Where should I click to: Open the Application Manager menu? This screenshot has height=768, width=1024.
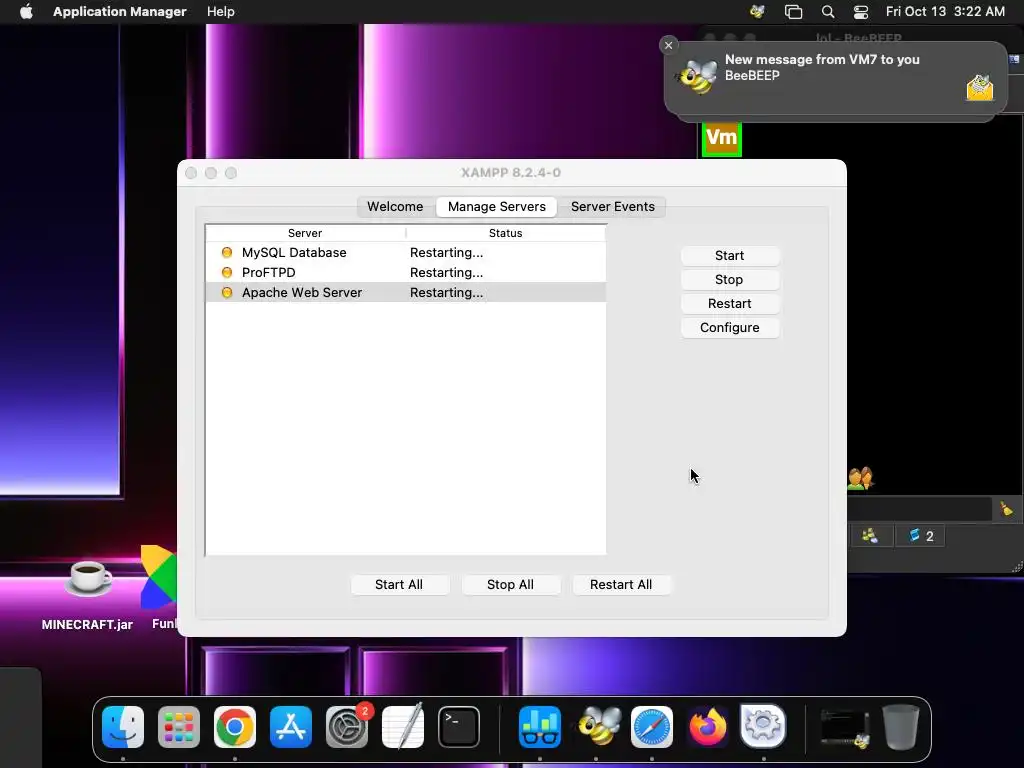click(120, 11)
